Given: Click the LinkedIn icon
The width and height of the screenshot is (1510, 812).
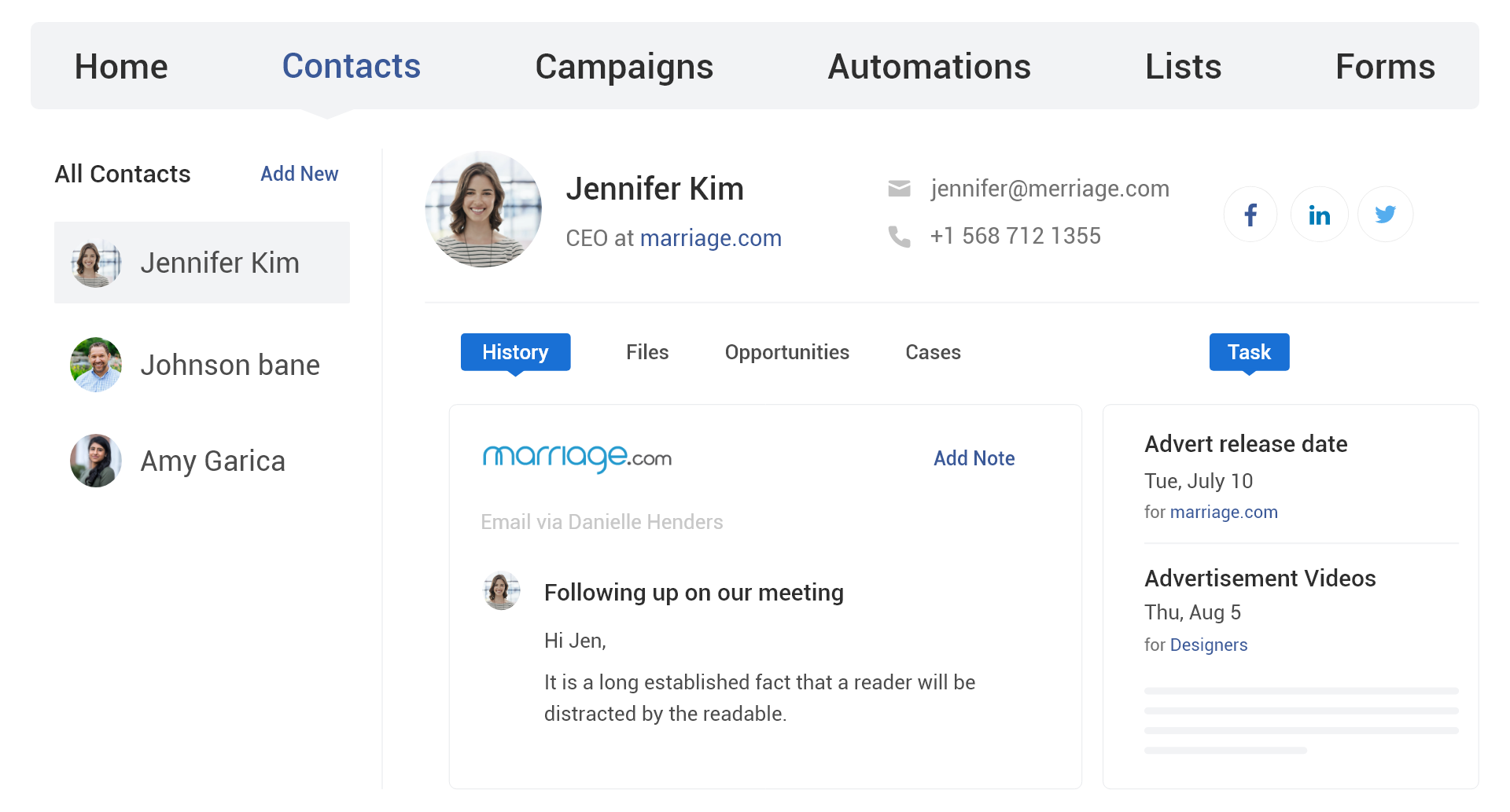Looking at the screenshot, I should tap(1319, 213).
